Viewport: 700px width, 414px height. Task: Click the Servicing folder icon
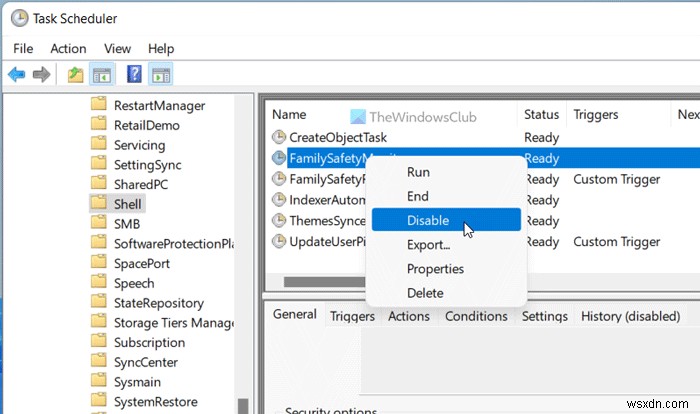coord(99,143)
